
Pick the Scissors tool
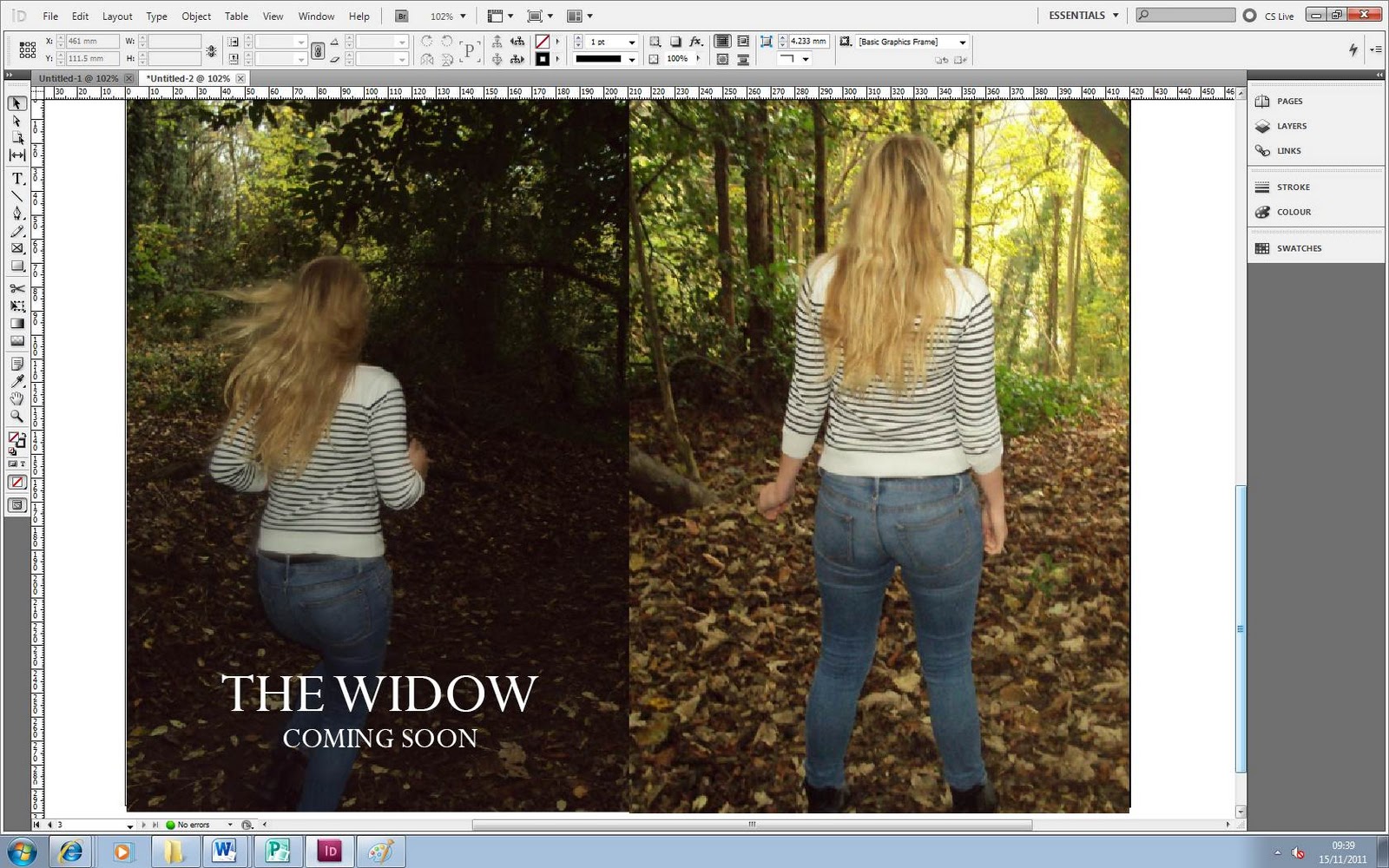[16, 288]
